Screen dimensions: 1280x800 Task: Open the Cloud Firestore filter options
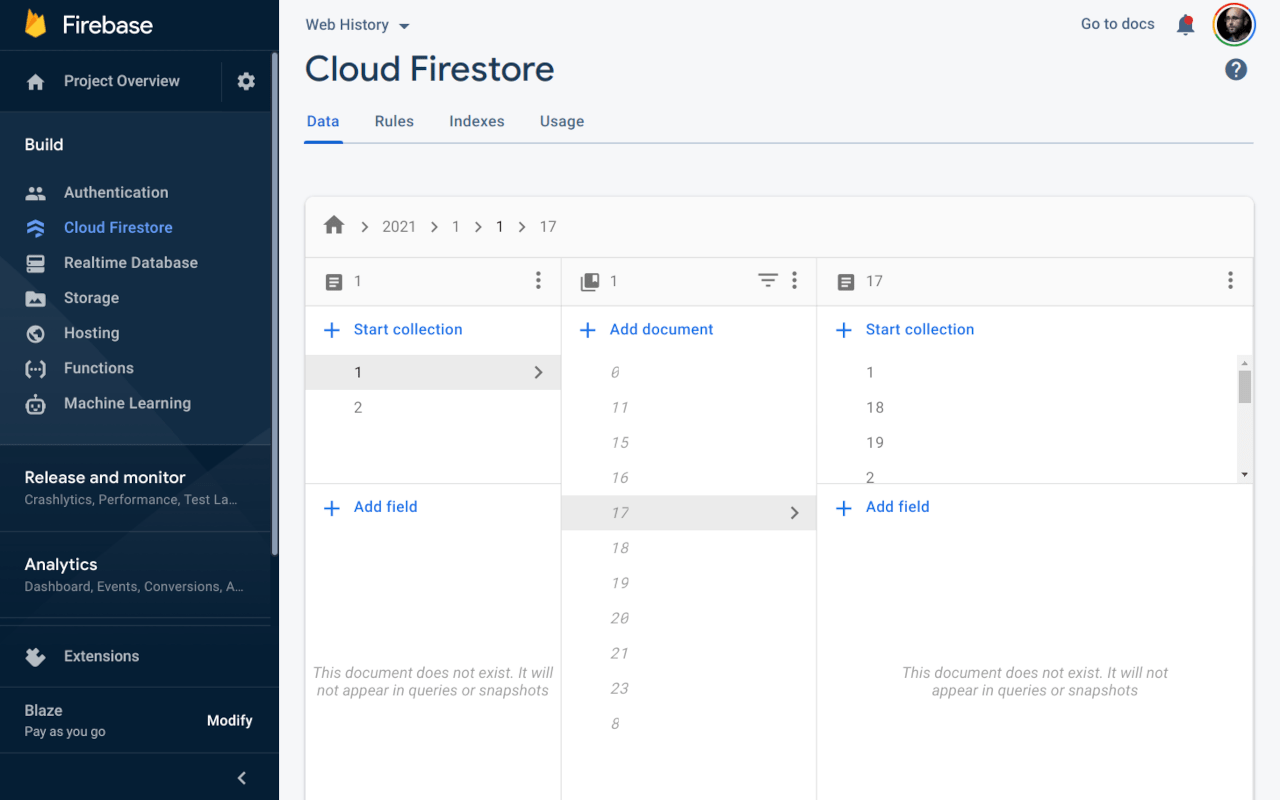coord(767,281)
